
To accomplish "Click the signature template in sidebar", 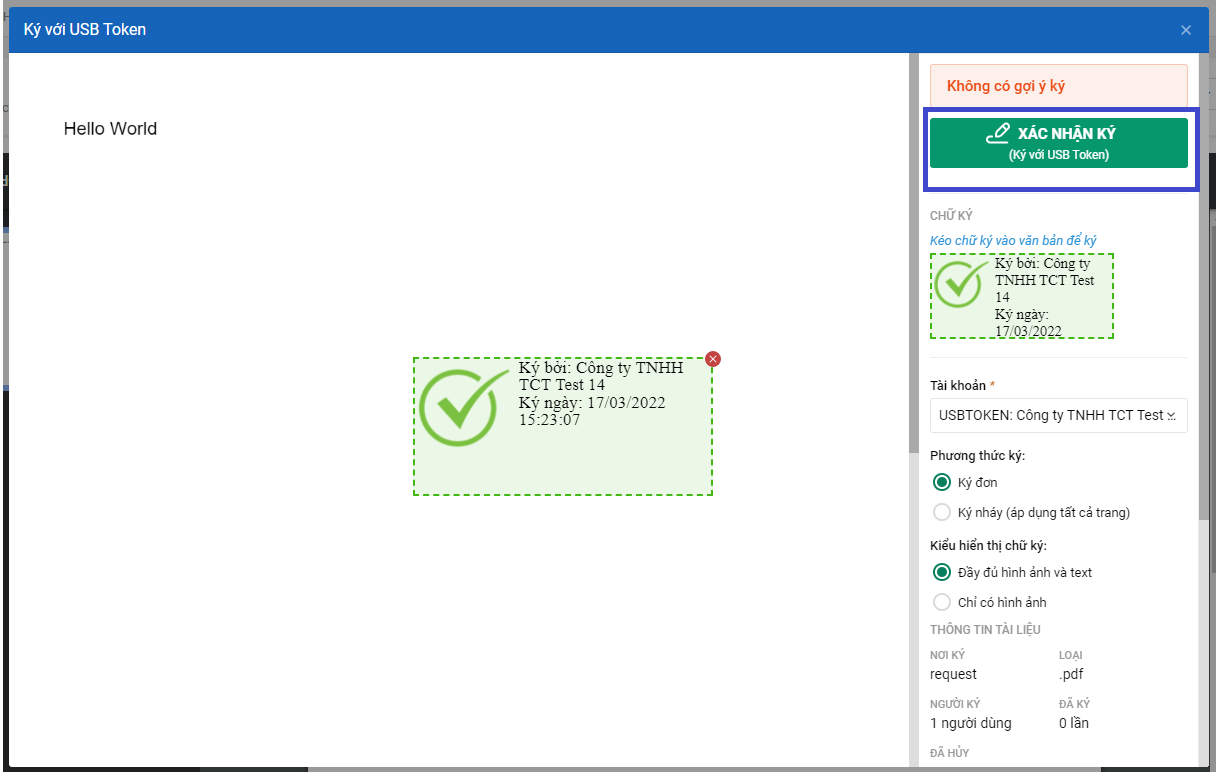I will coord(1021,296).
